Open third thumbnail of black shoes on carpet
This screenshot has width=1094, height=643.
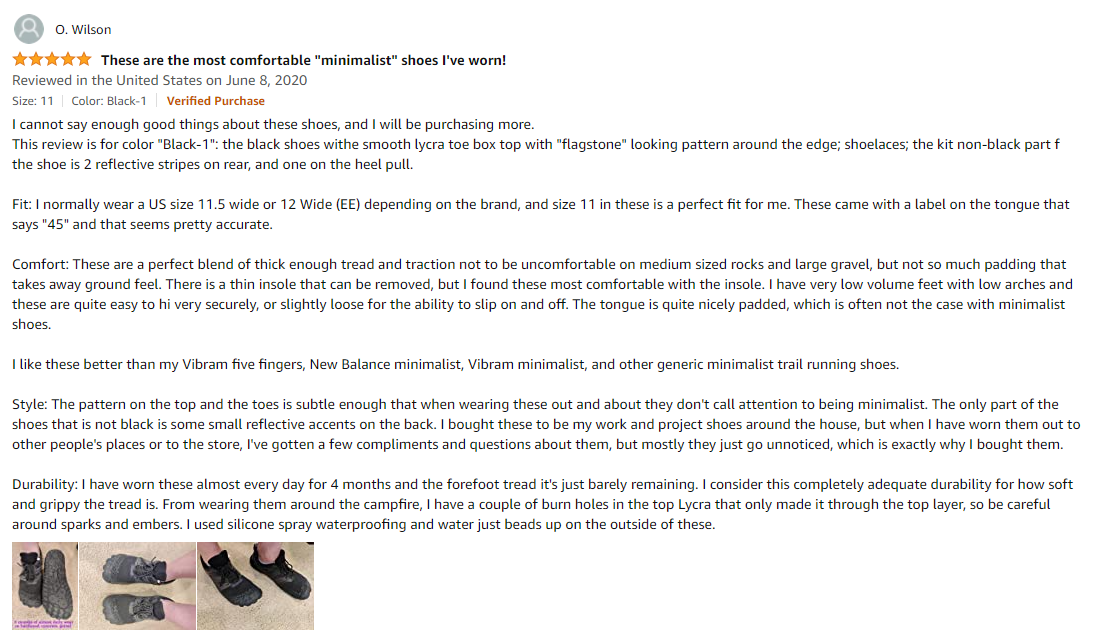click(x=255, y=585)
